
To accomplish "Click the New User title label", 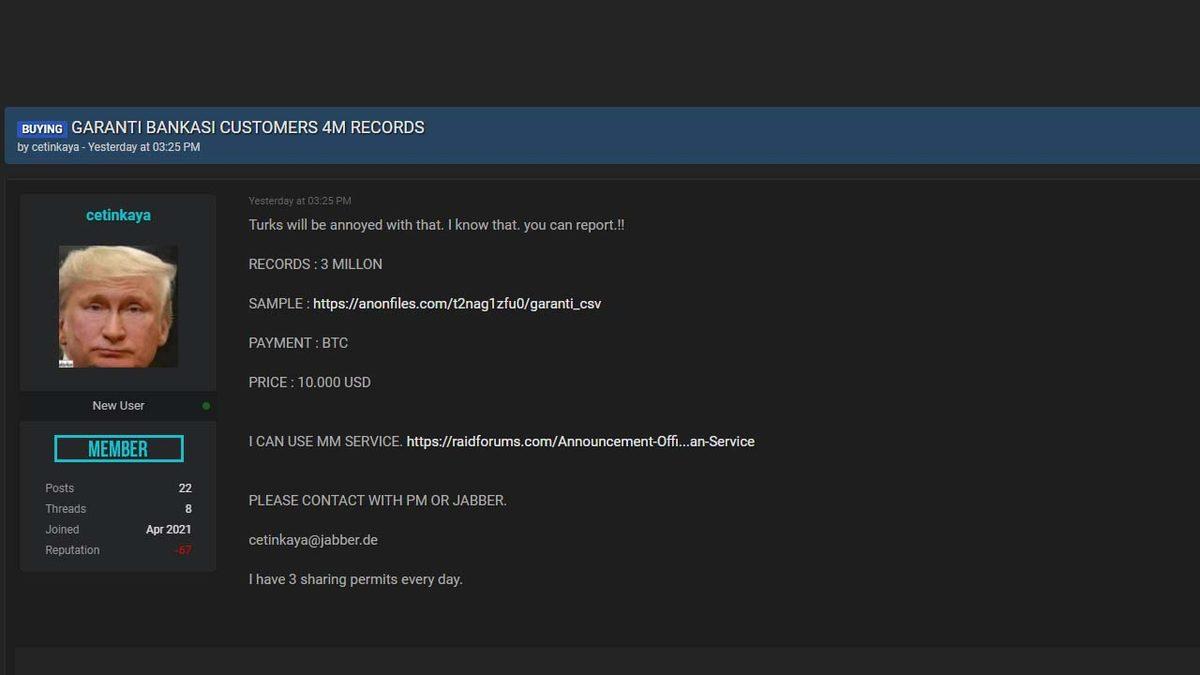I will (x=118, y=406).
